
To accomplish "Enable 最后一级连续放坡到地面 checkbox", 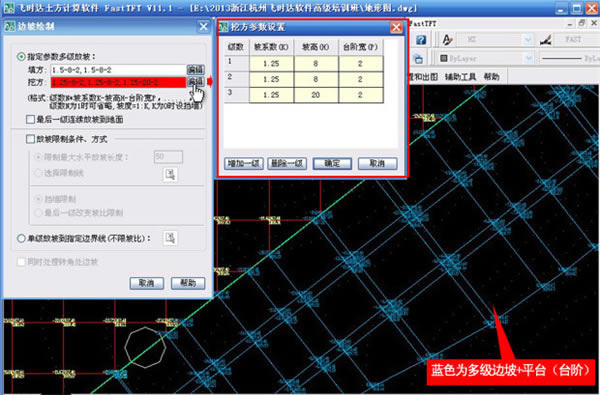I will 31,119.
